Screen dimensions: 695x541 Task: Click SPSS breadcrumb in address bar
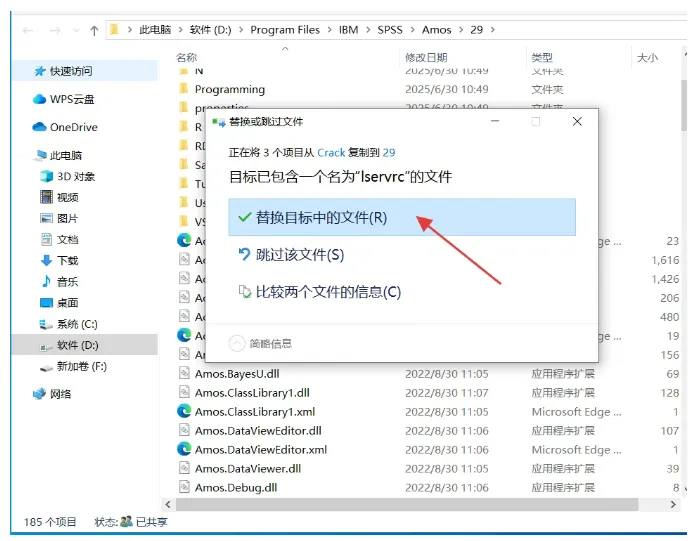tap(390, 30)
